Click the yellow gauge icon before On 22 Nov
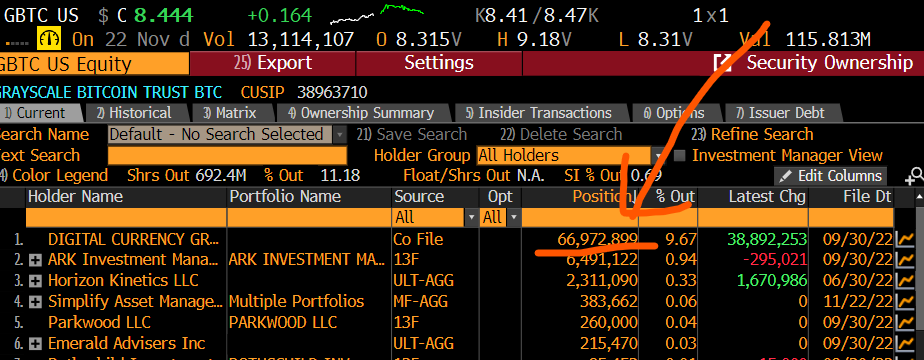 tap(50, 39)
